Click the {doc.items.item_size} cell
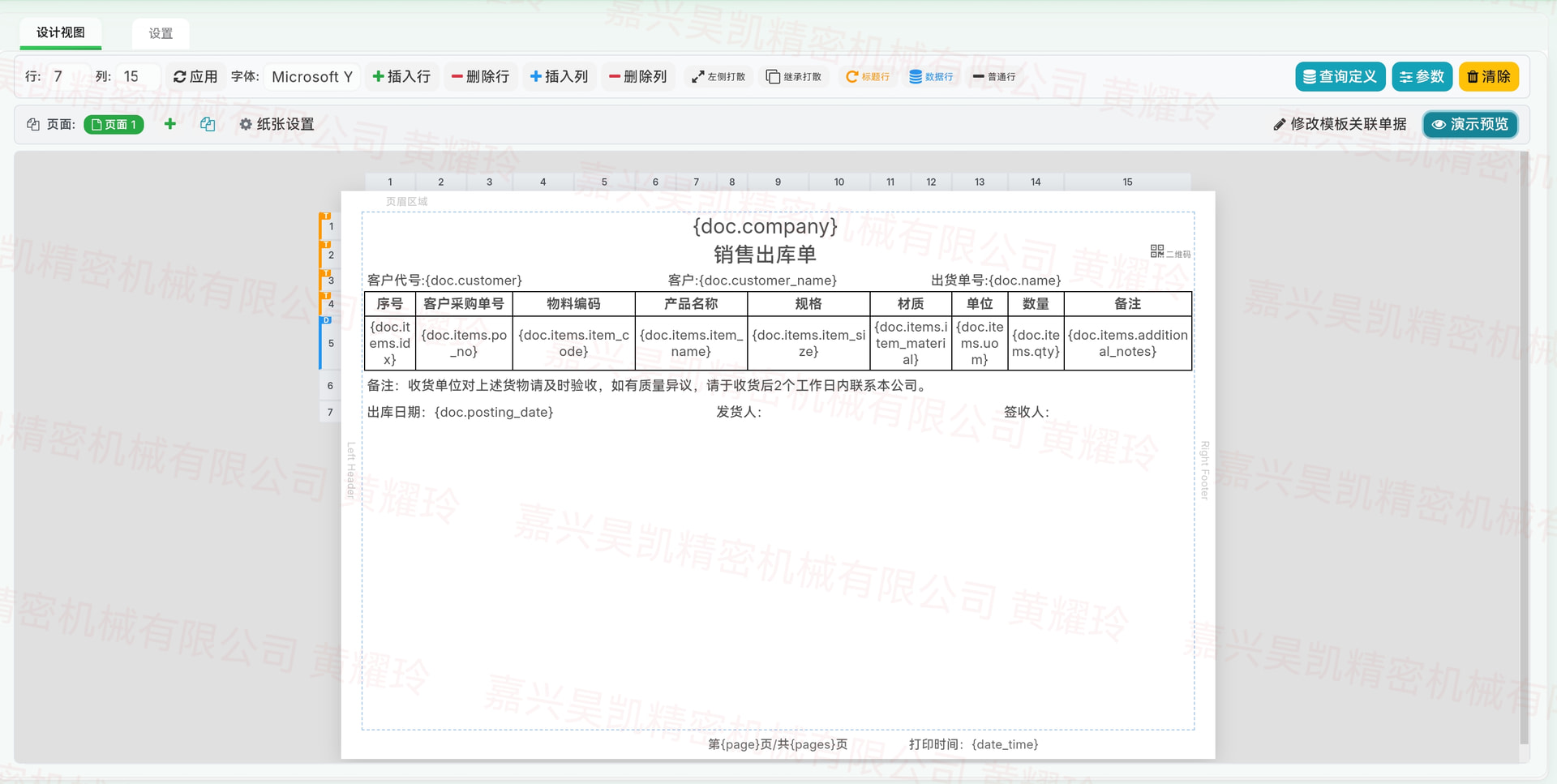Viewport: 1557px width, 784px height. (x=809, y=343)
